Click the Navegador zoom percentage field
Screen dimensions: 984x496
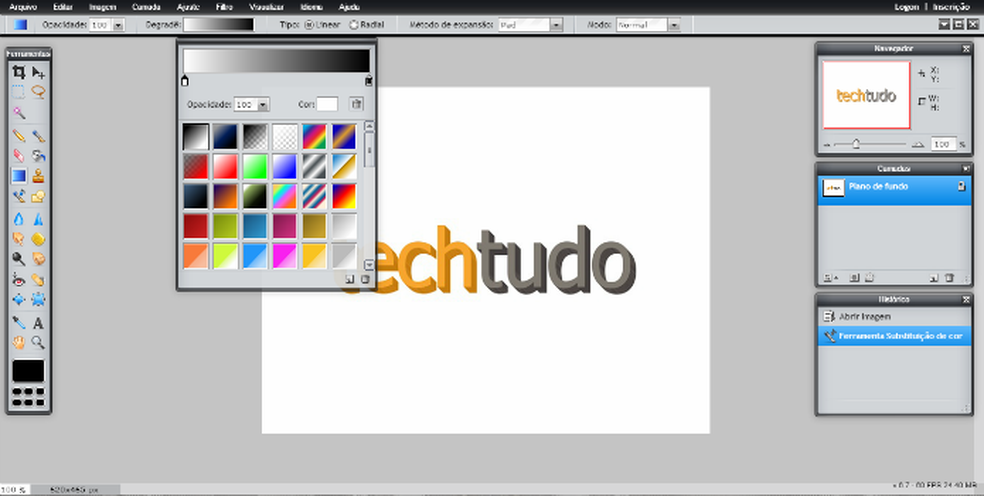[943, 144]
